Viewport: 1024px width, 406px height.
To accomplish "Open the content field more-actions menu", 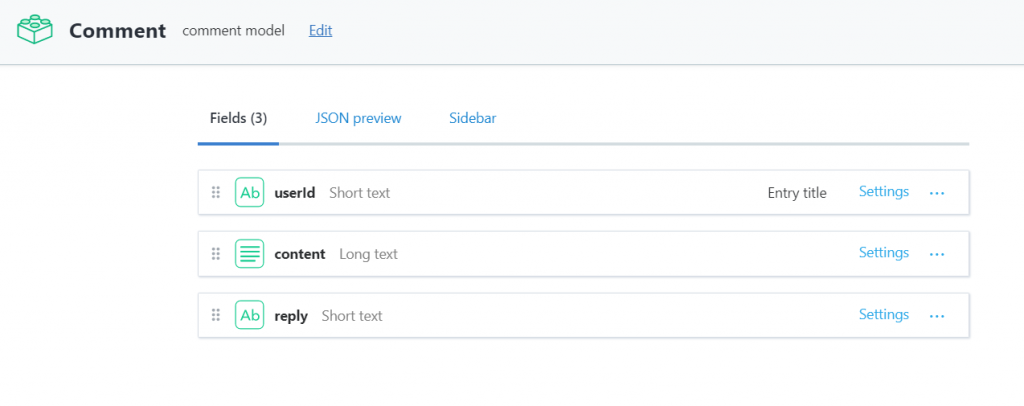I will tap(937, 255).
